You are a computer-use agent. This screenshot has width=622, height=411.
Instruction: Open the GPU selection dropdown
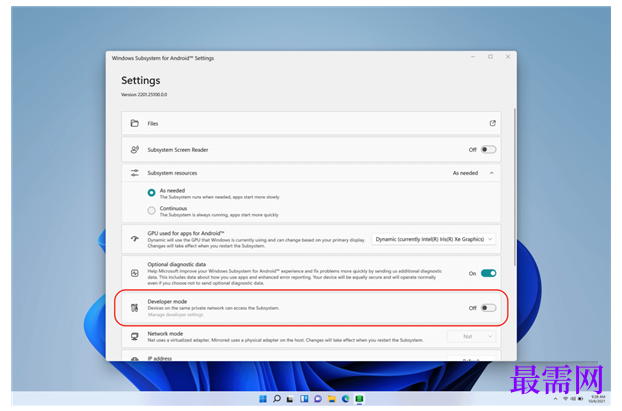434,239
